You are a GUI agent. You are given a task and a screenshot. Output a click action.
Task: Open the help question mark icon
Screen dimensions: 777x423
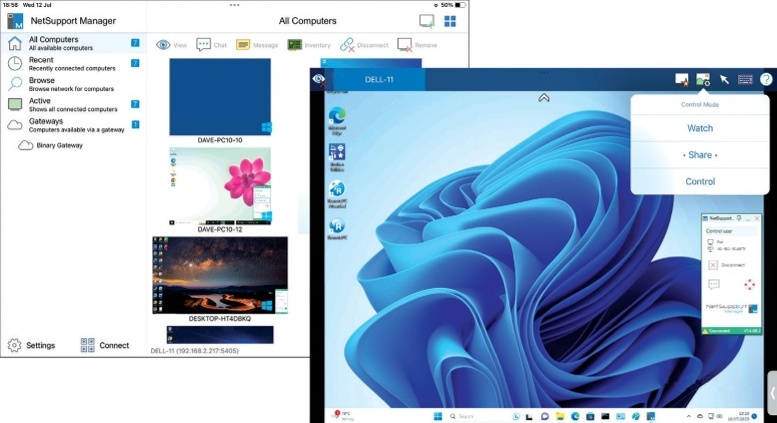(766, 79)
